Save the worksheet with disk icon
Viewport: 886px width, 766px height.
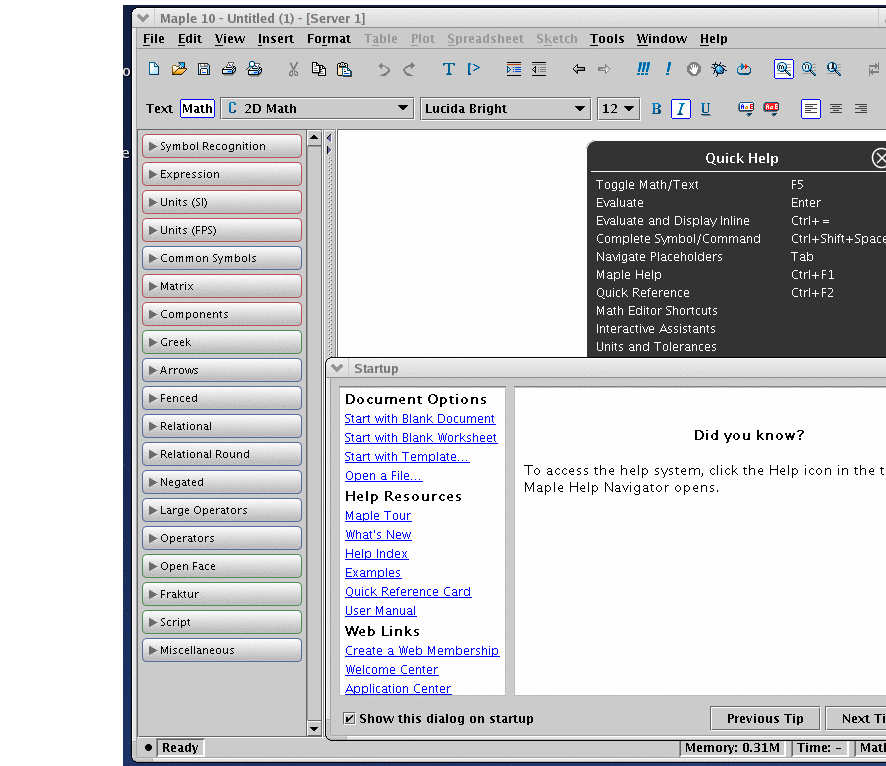[204, 69]
